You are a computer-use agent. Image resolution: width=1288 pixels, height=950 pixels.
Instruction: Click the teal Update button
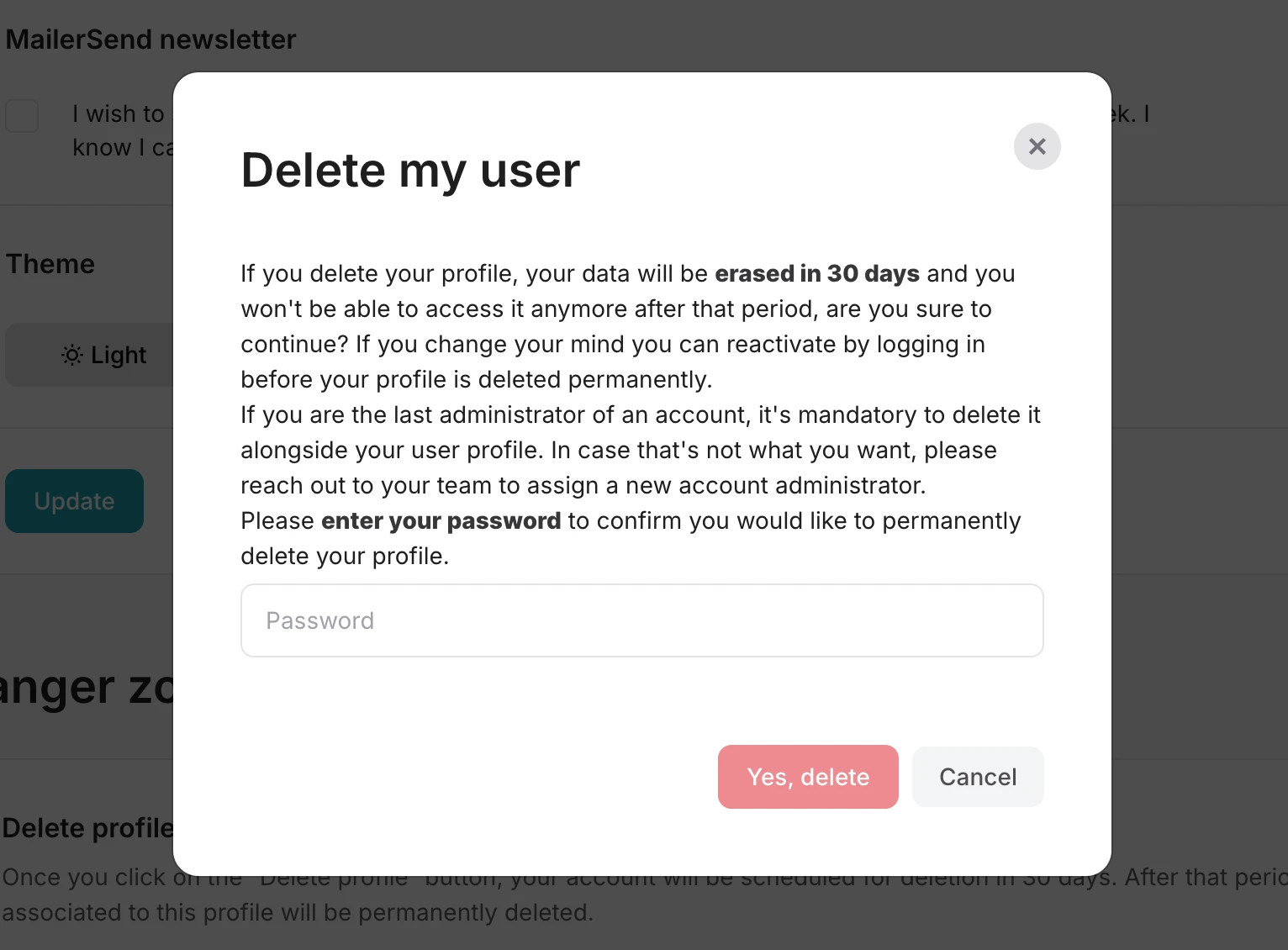pos(74,501)
